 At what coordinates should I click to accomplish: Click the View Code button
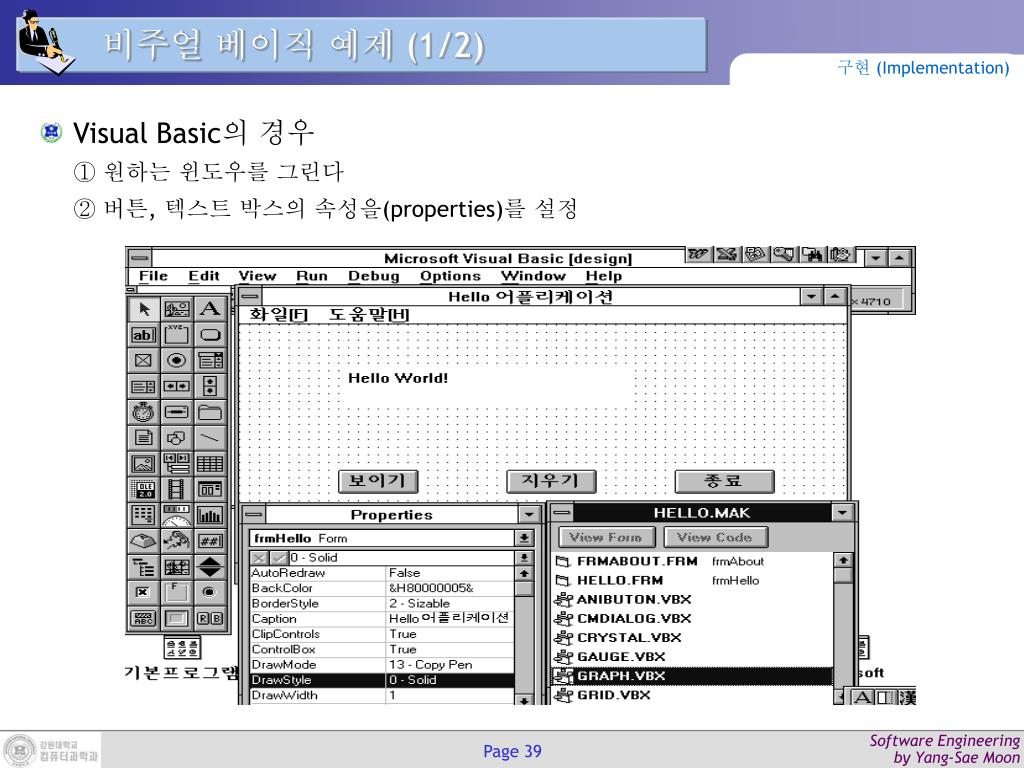point(716,537)
